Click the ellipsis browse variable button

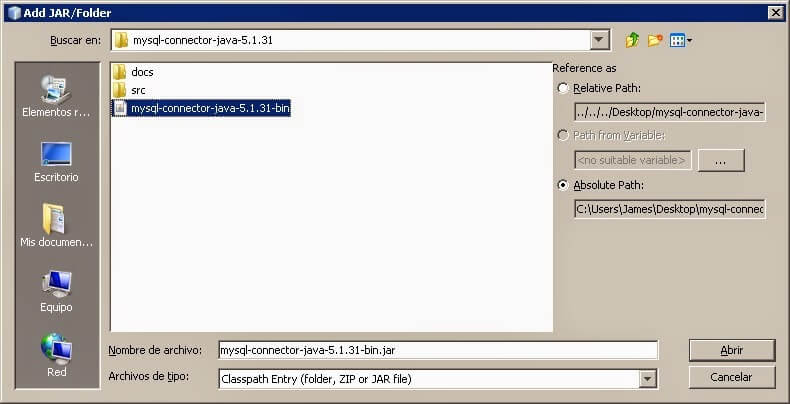click(x=721, y=161)
